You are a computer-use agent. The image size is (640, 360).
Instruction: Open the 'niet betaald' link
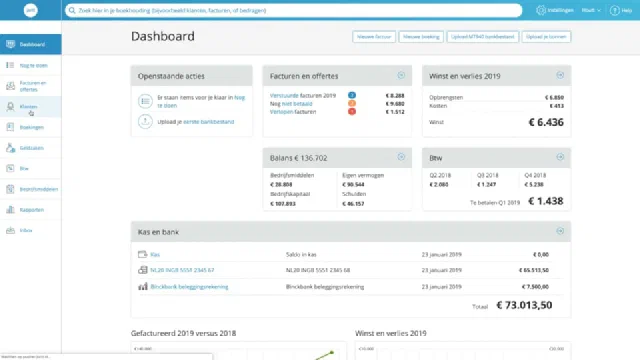pos(297,104)
